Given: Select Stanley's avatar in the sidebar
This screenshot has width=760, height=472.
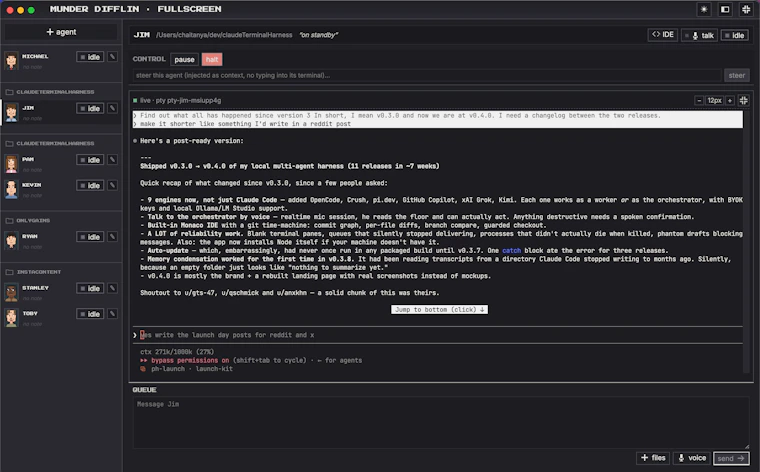Looking at the screenshot, I should [11, 292].
